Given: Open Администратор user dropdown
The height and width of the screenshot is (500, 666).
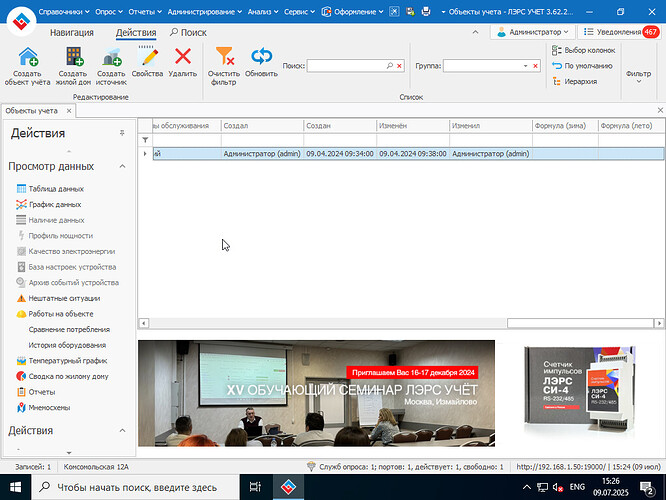Looking at the screenshot, I should point(533,32).
